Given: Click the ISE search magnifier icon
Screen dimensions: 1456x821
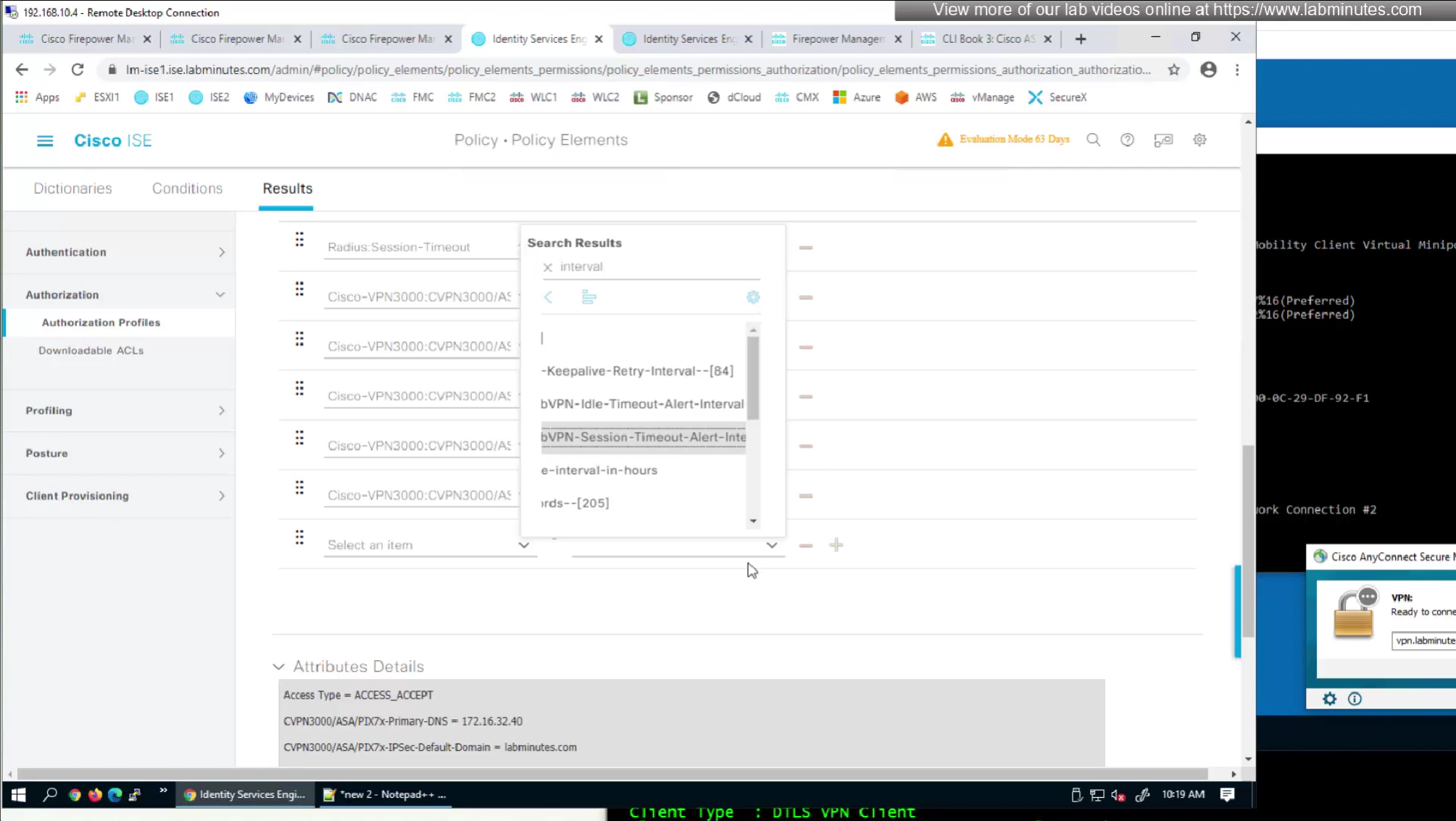Looking at the screenshot, I should [x=1093, y=140].
